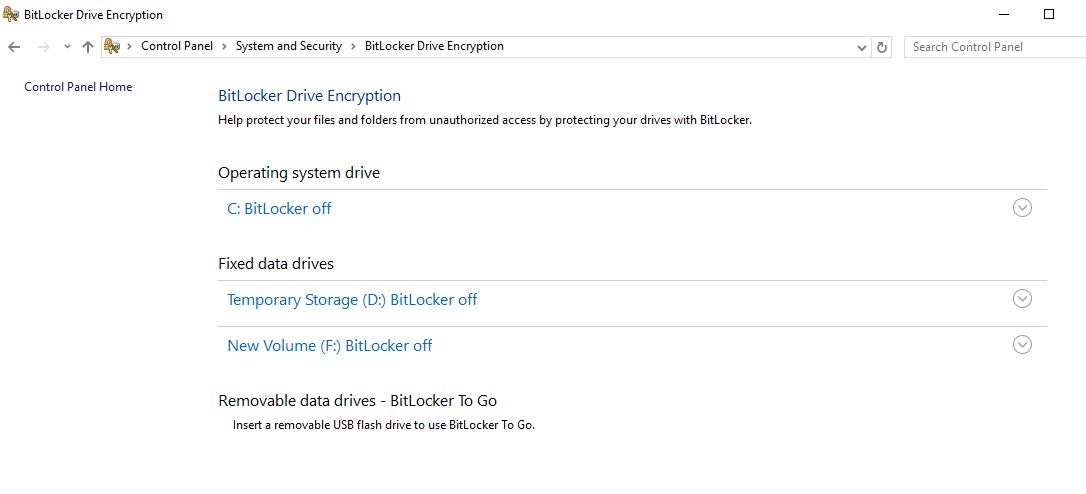Refresh the Control Panel page
The width and height of the screenshot is (1086, 494).
click(882, 47)
